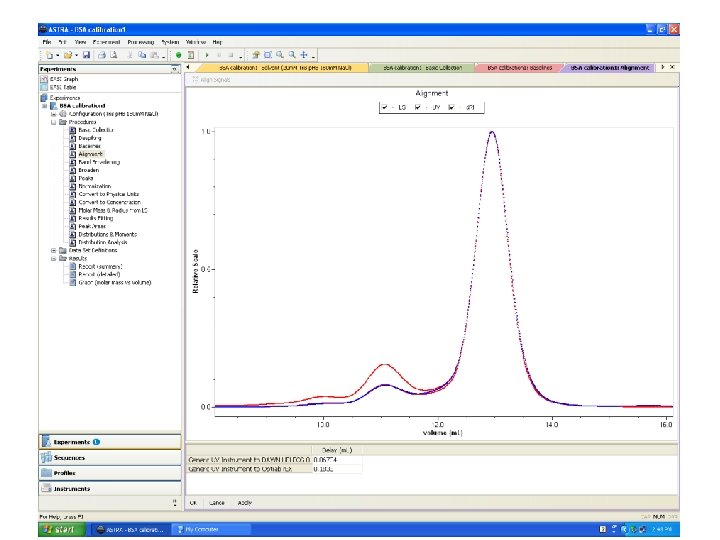The image size is (720, 540).
Task: Click the Baselines procedure icon
Action: [73, 146]
